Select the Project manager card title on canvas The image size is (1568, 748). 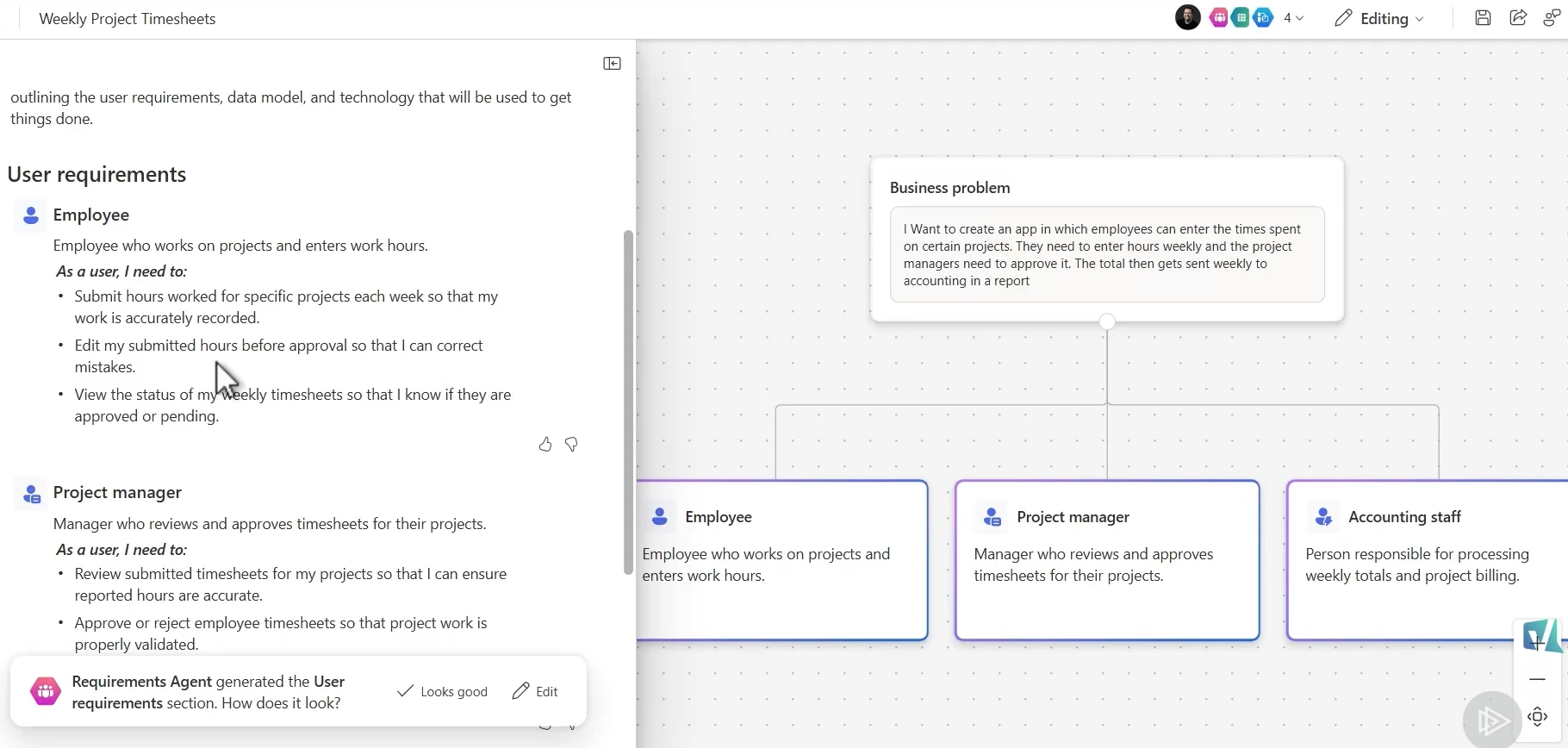1073,517
